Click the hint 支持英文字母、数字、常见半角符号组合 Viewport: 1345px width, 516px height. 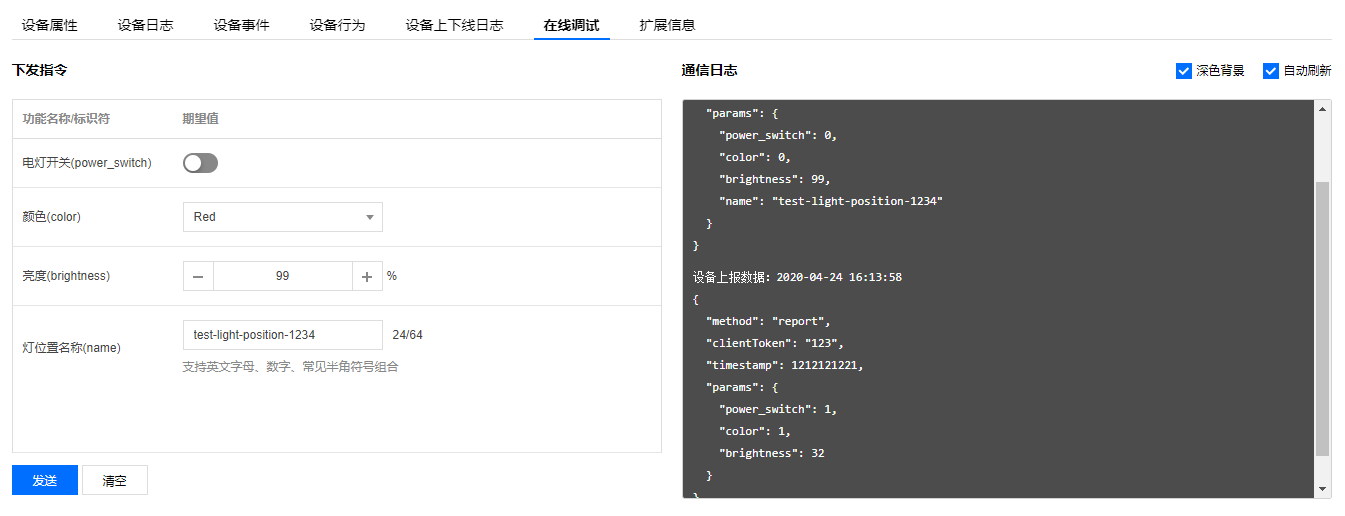pyautogui.click(x=290, y=367)
